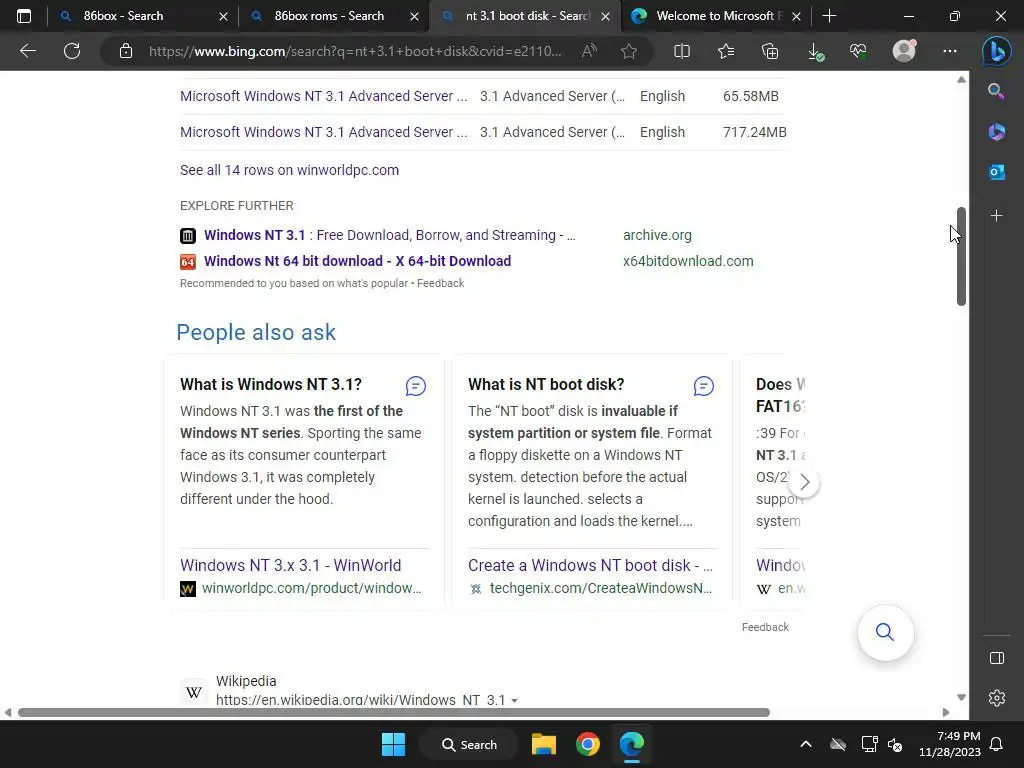The width and height of the screenshot is (1024, 768).
Task: Close the 86box roms - Search tab
Action: pyautogui.click(x=414, y=16)
